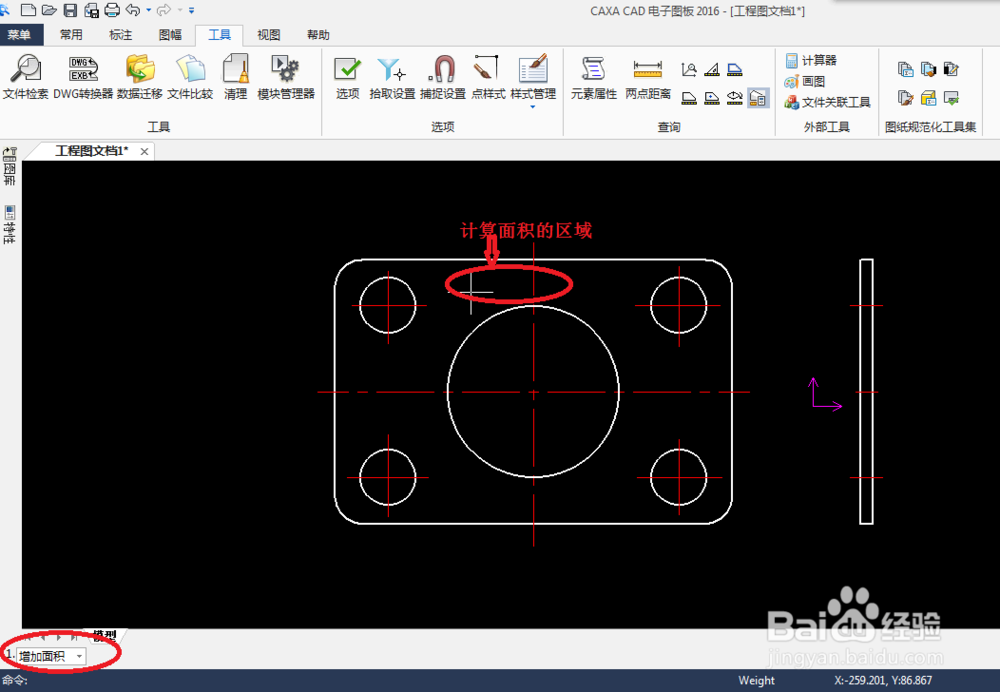
Task: Open 文件比较 file compare tool
Action: click(190, 77)
